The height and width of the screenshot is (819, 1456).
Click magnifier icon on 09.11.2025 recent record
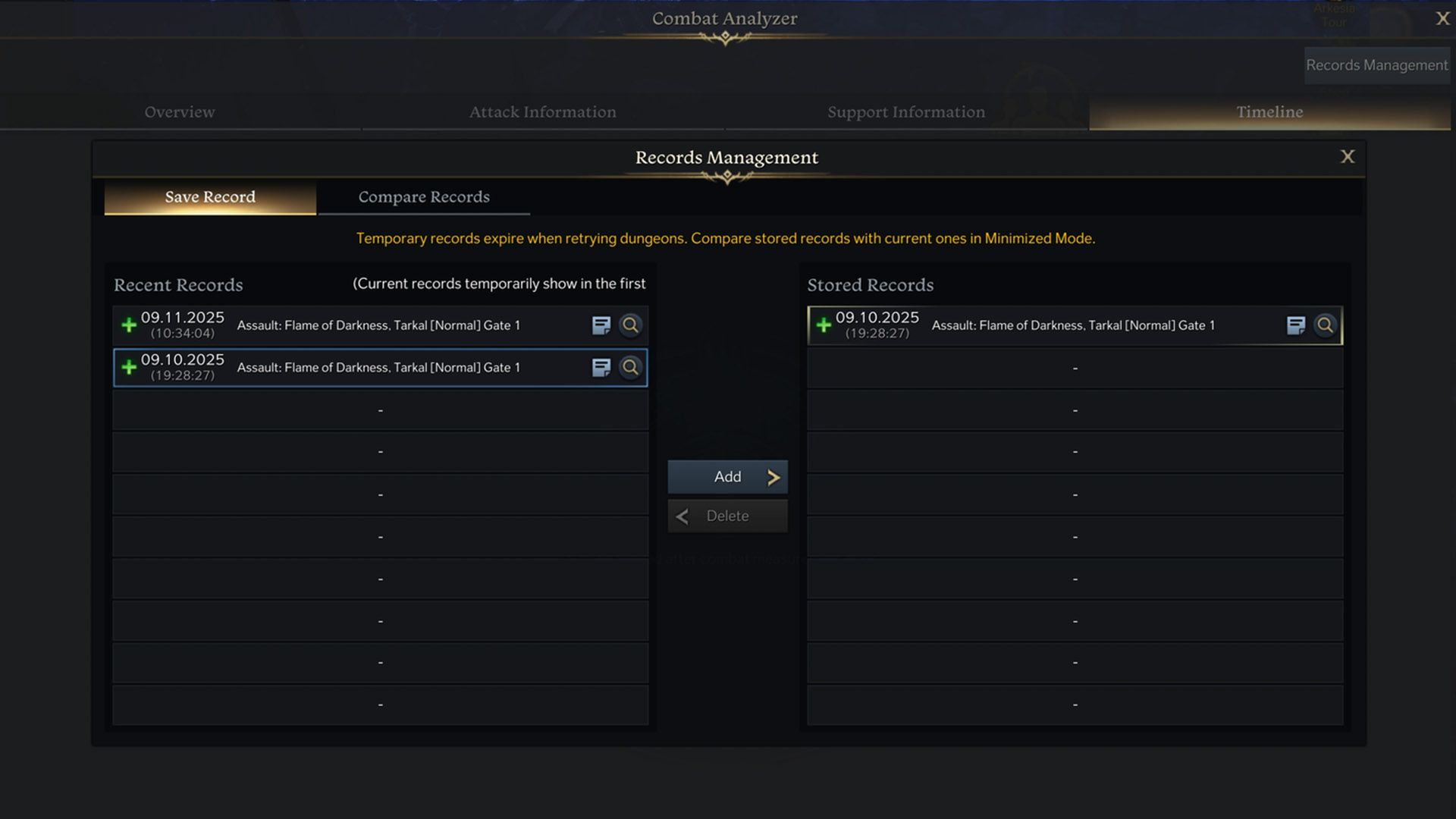[x=630, y=325]
